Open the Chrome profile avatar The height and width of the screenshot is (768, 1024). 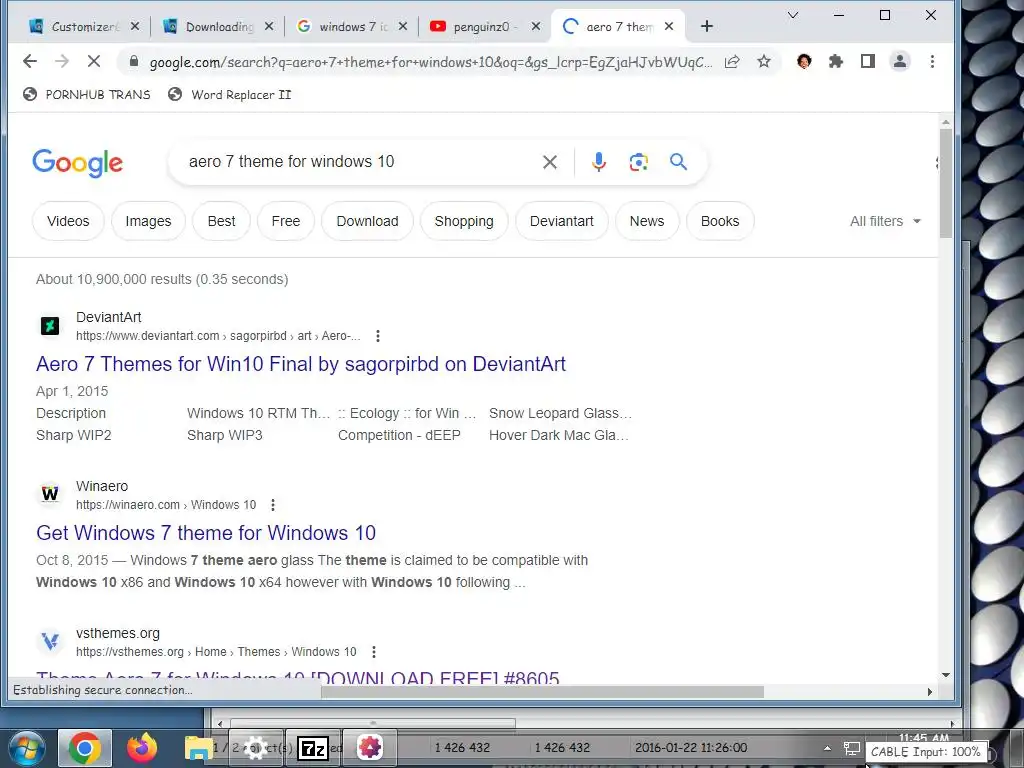click(x=900, y=61)
